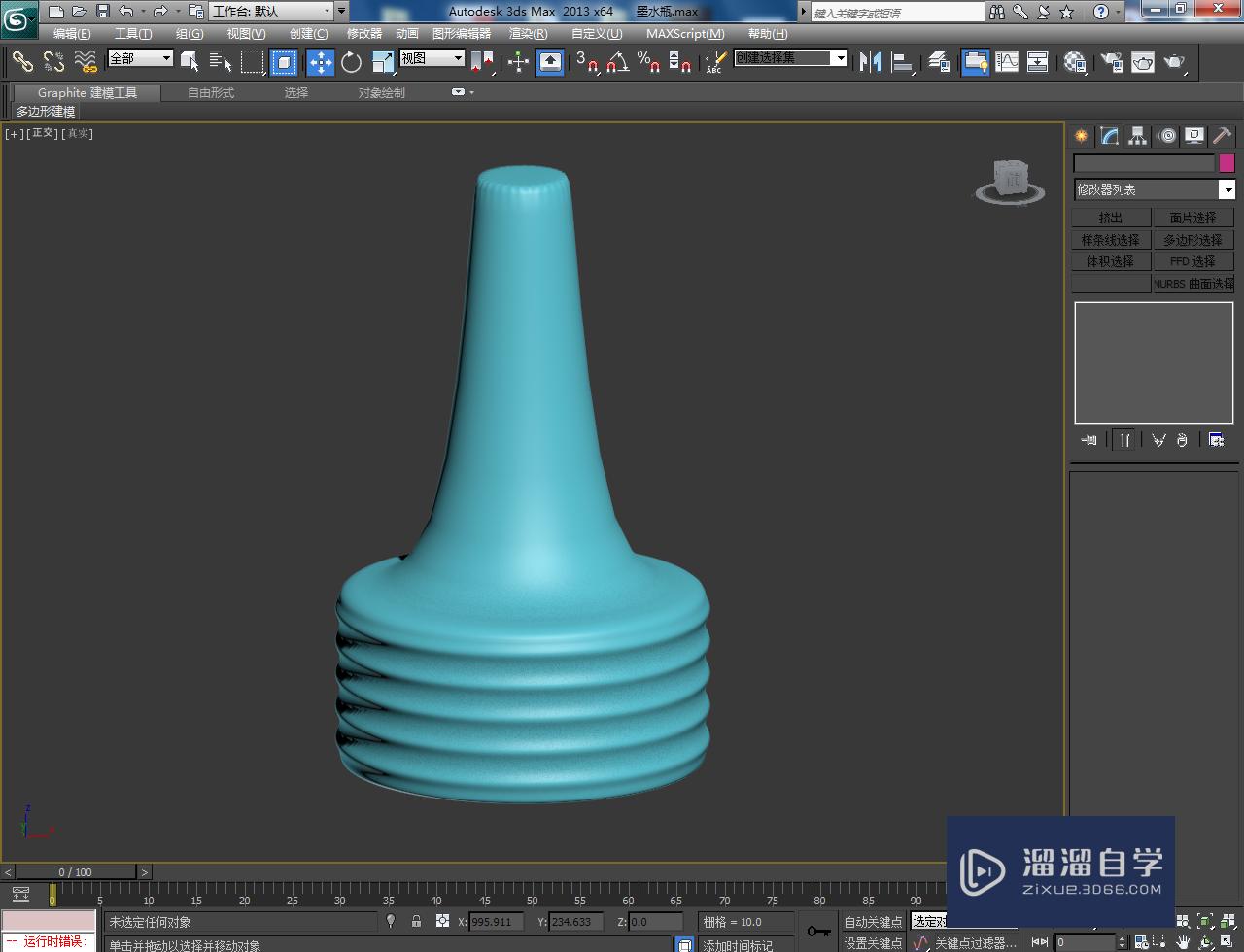Screen dimensions: 1244x952
Task: Click Edit Named Selection Sets icon
Action: coord(714,62)
